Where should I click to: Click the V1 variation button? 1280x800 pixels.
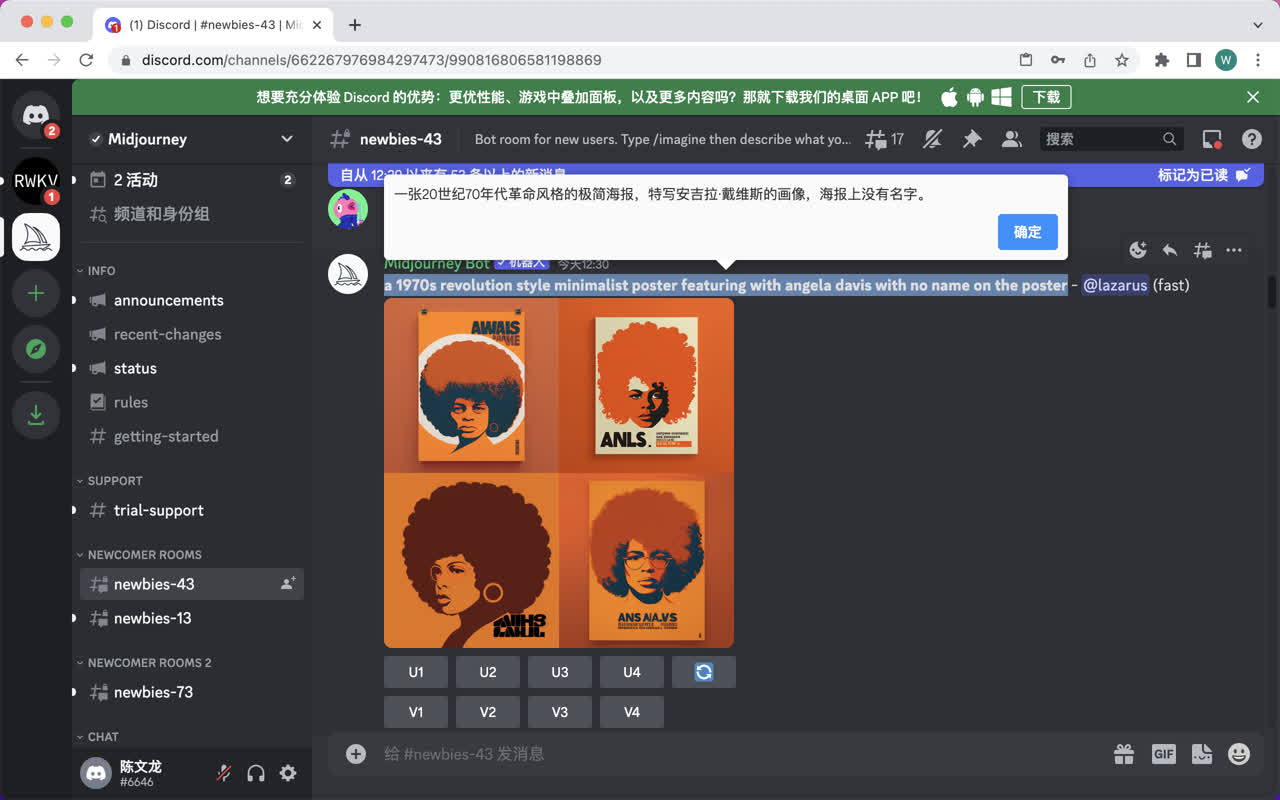pos(416,712)
